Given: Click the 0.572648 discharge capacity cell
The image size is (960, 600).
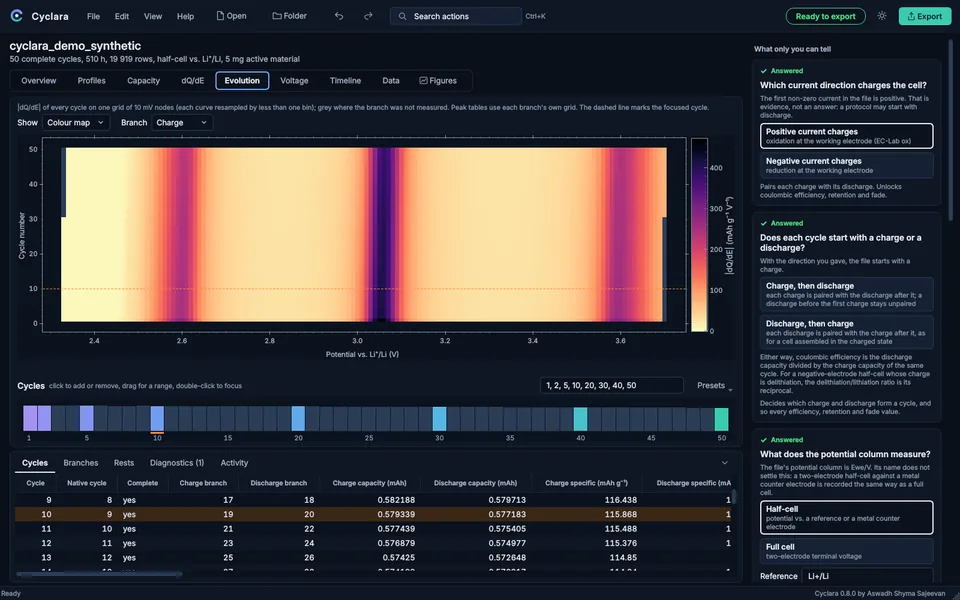Looking at the screenshot, I should pyautogui.click(x=507, y=558).
